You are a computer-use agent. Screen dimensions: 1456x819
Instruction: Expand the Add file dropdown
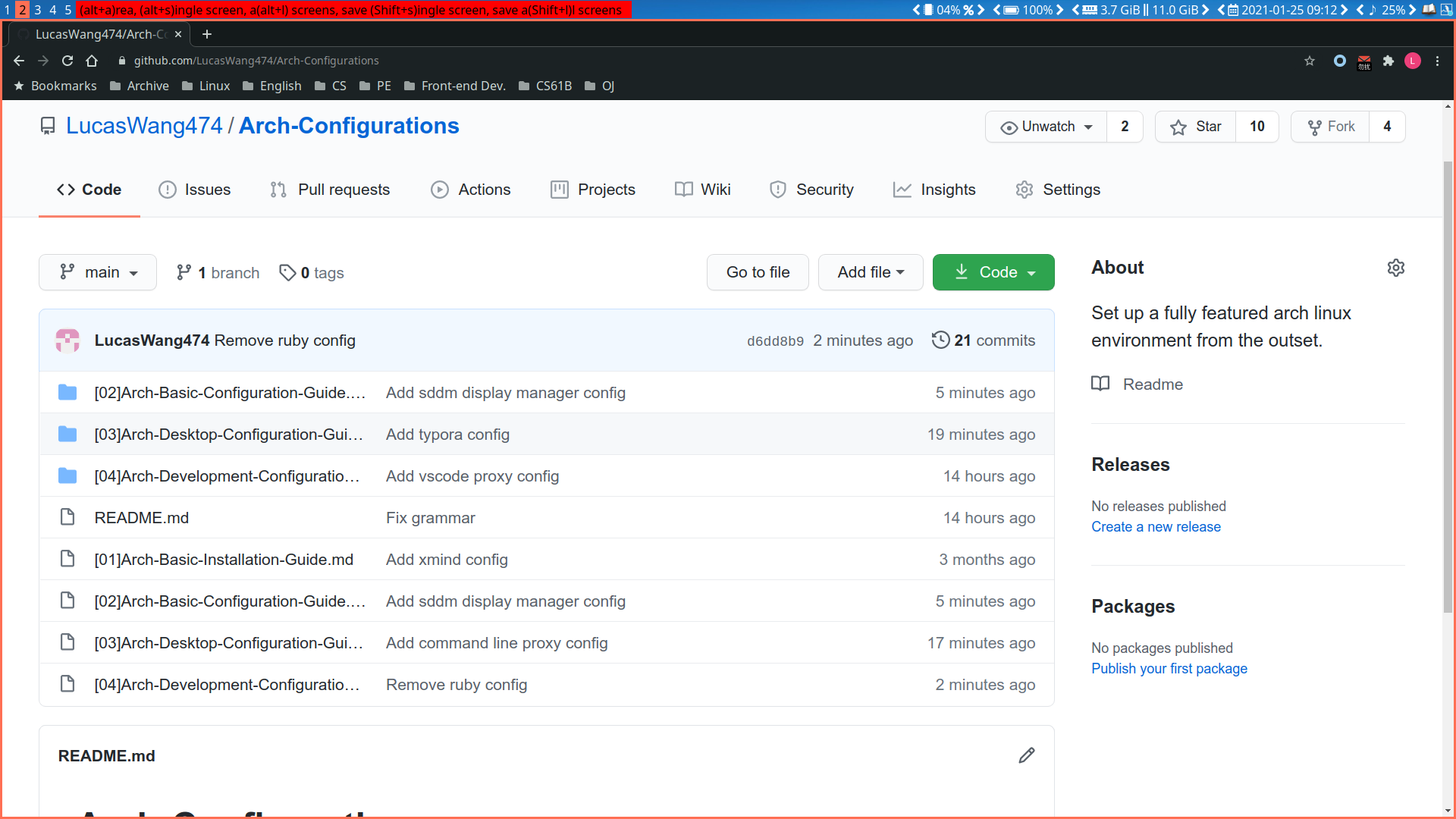(870, 272)
